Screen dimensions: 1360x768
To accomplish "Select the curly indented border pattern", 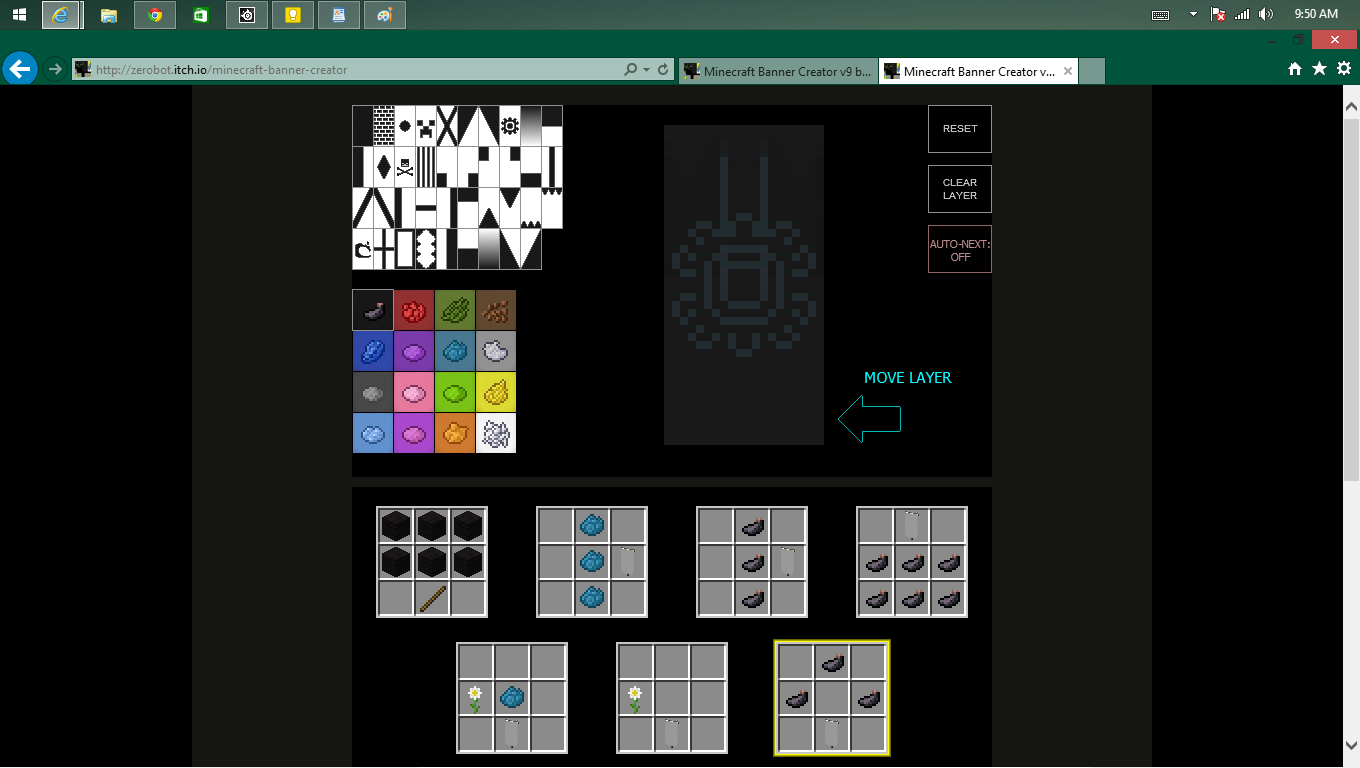I will pyautogui.click(x=426, y=249).
